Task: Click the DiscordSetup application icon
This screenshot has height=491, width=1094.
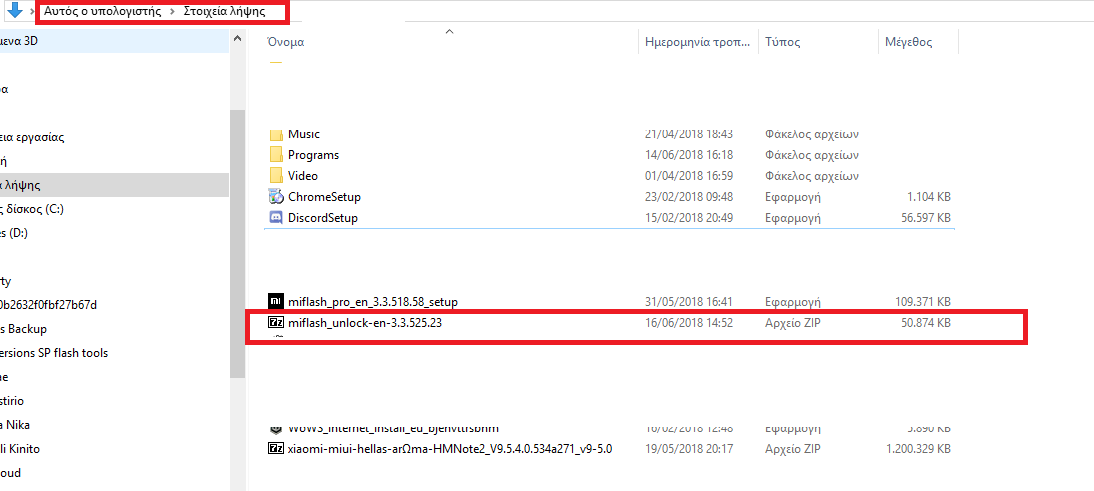Action: click(276, 218)
